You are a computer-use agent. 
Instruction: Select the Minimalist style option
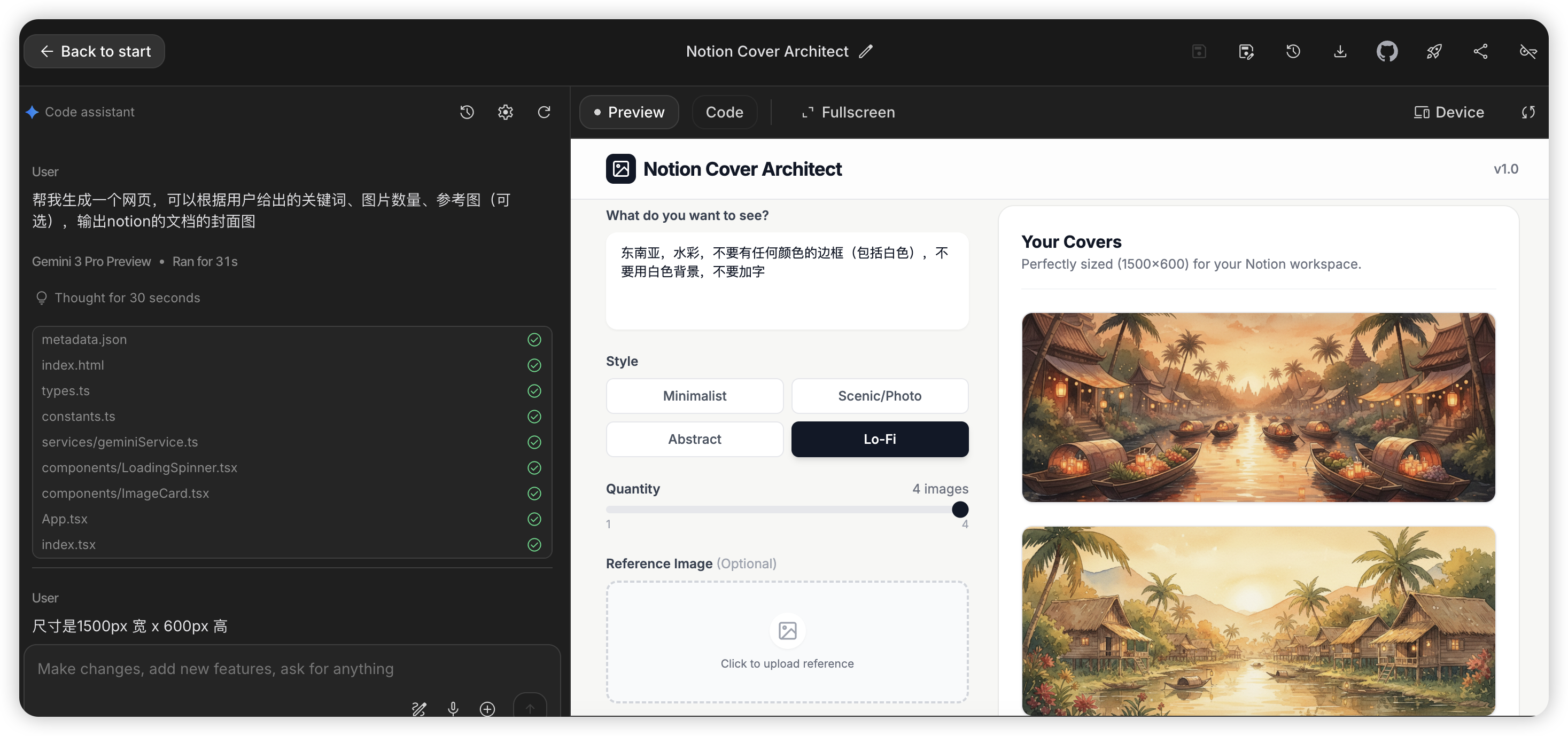click(694, 395)
